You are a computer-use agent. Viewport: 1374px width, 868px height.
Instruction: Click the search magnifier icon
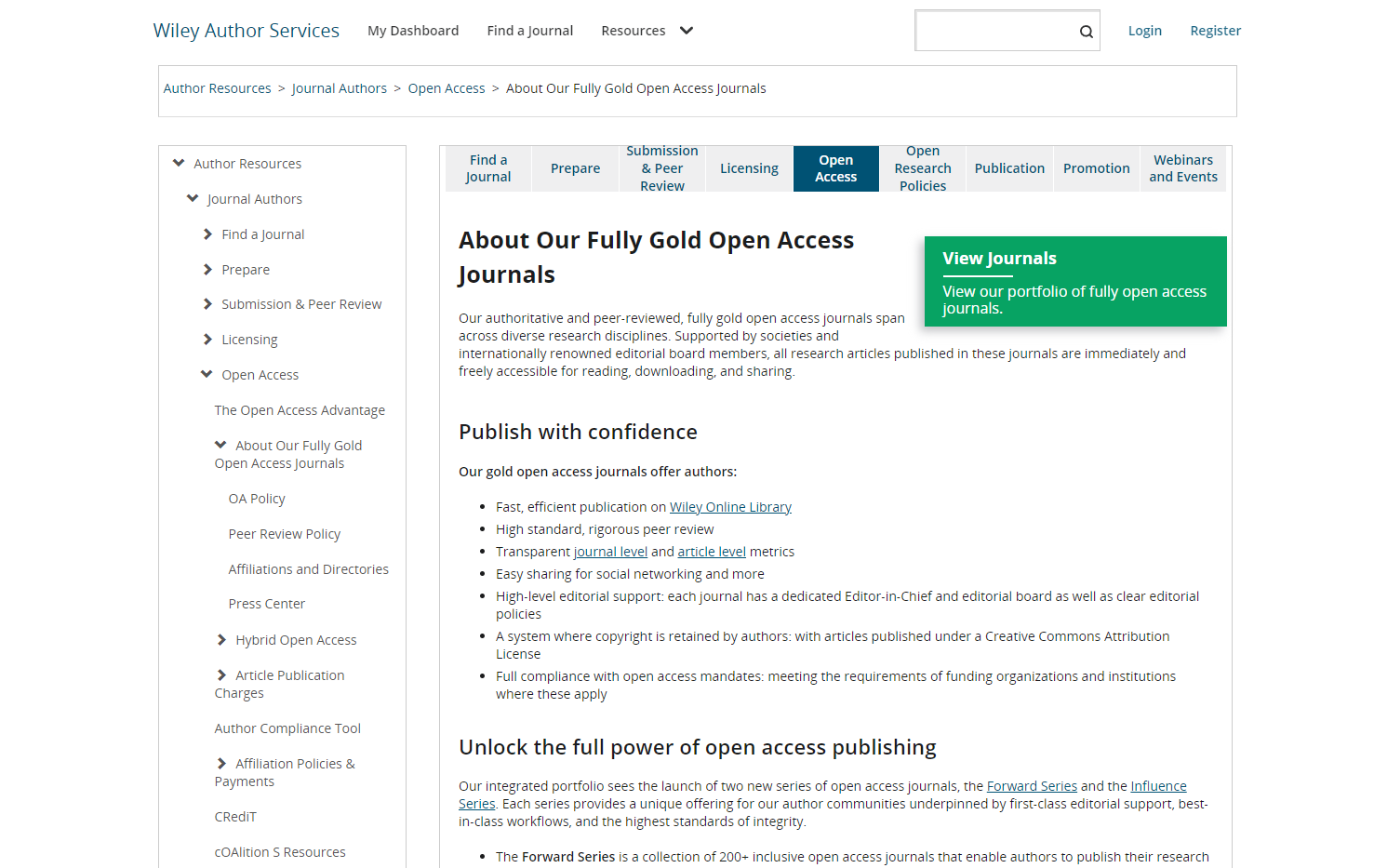click(1086, 32)
